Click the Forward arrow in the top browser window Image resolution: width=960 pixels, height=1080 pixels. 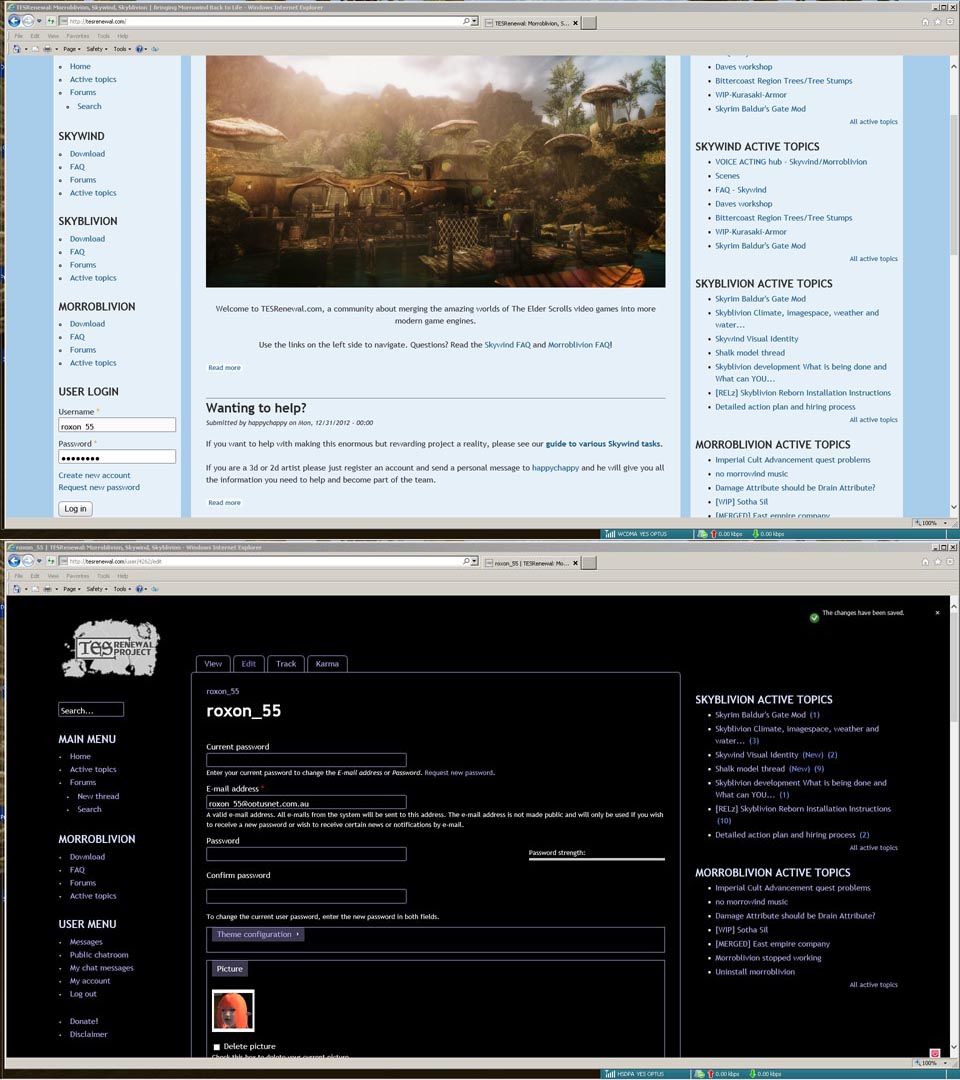[28, 21]
